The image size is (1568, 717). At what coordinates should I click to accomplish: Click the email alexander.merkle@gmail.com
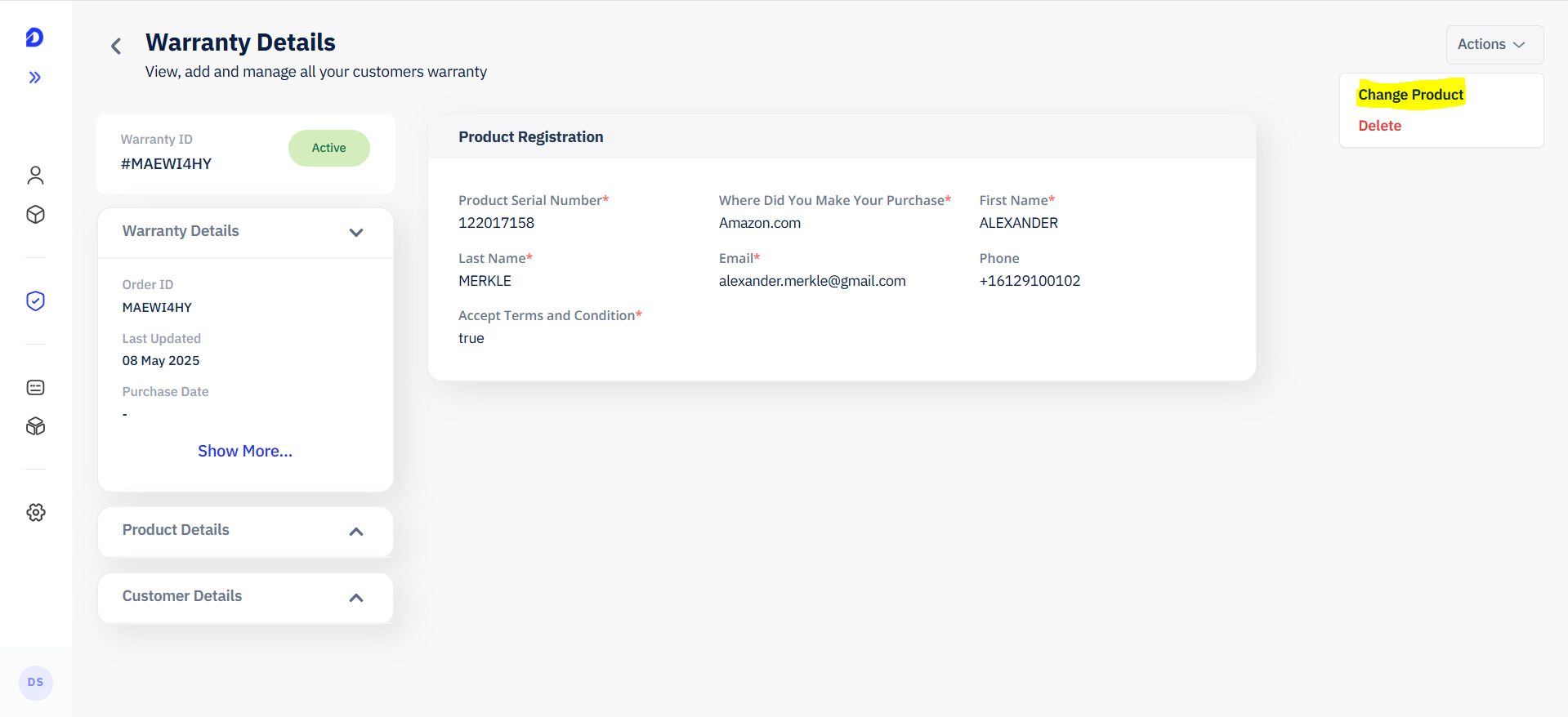pos(812,281)
